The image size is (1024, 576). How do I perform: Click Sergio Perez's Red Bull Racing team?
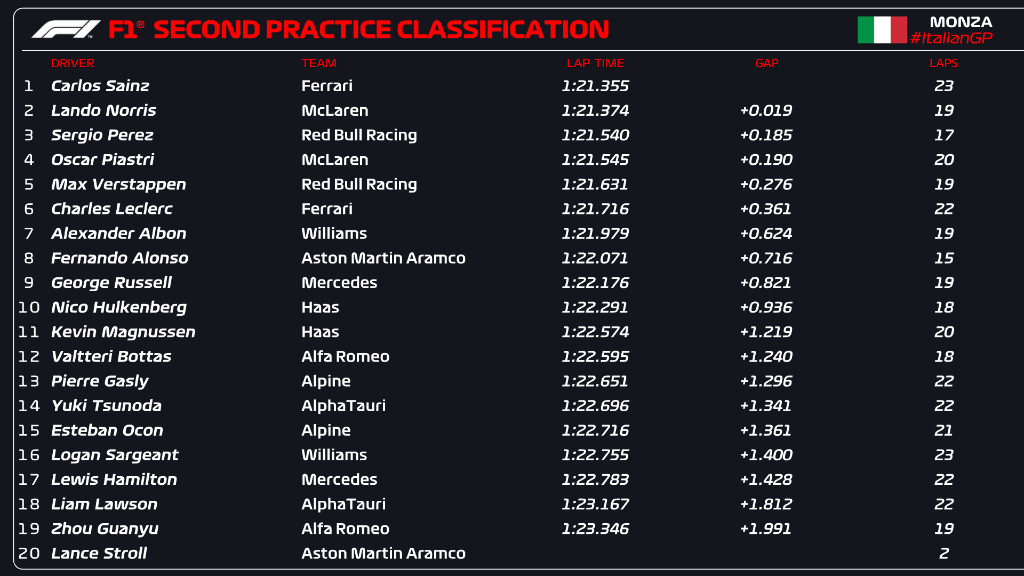point(359,135)
